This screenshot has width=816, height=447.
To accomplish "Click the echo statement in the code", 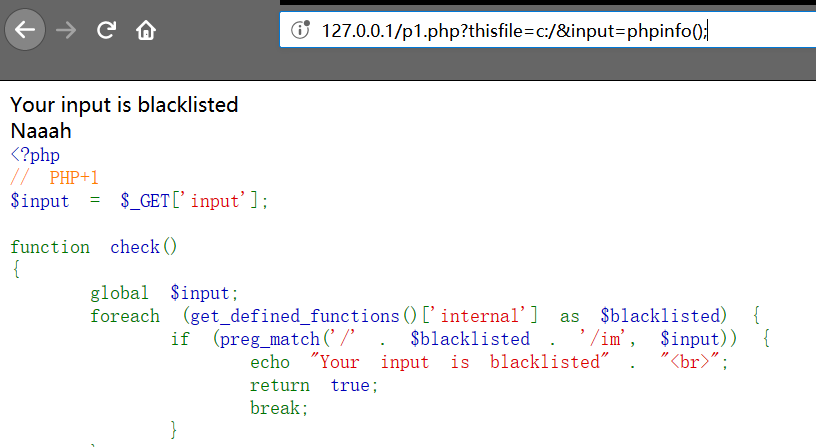I will click(x=489, y=362).
